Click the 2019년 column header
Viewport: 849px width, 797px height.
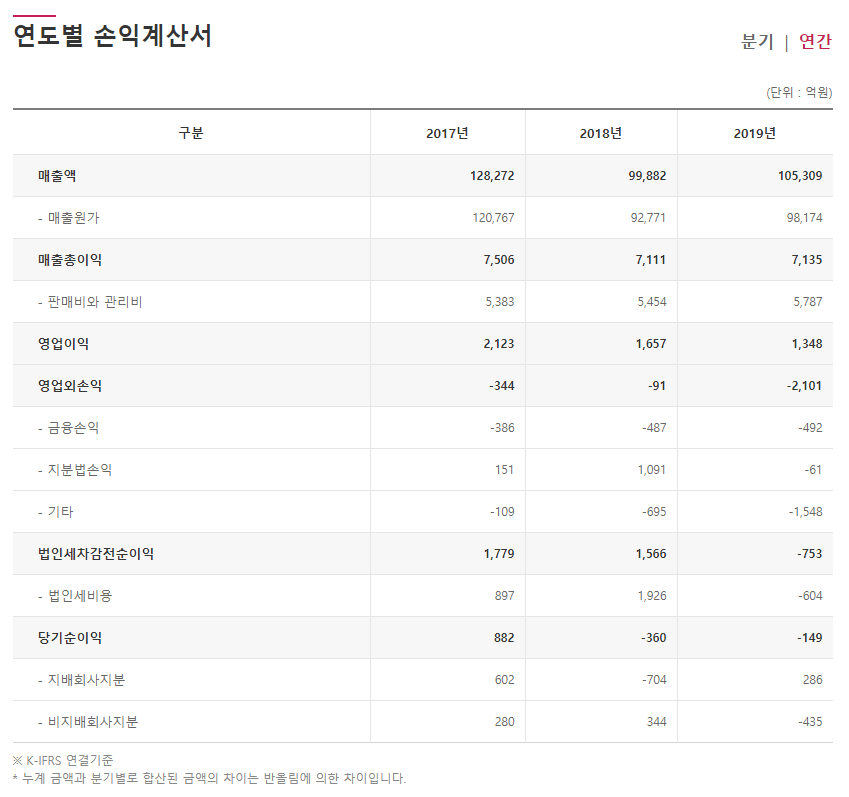coord(755,133)
